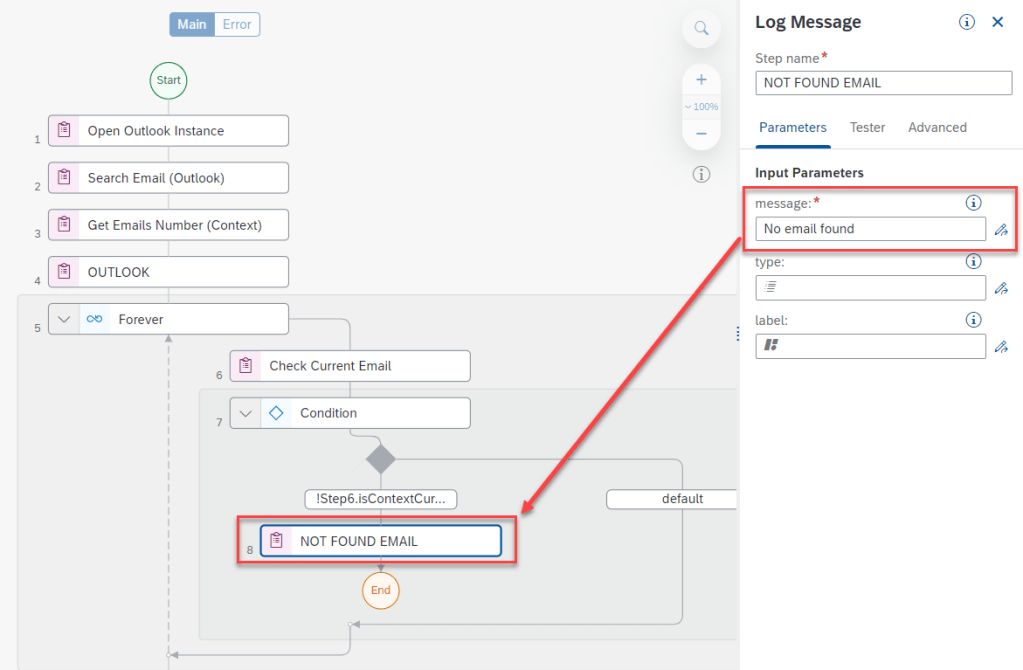Screen dimensions: 1023x670
Task: Open the 100% zoom level dropdown
Action: coord(701,106)
